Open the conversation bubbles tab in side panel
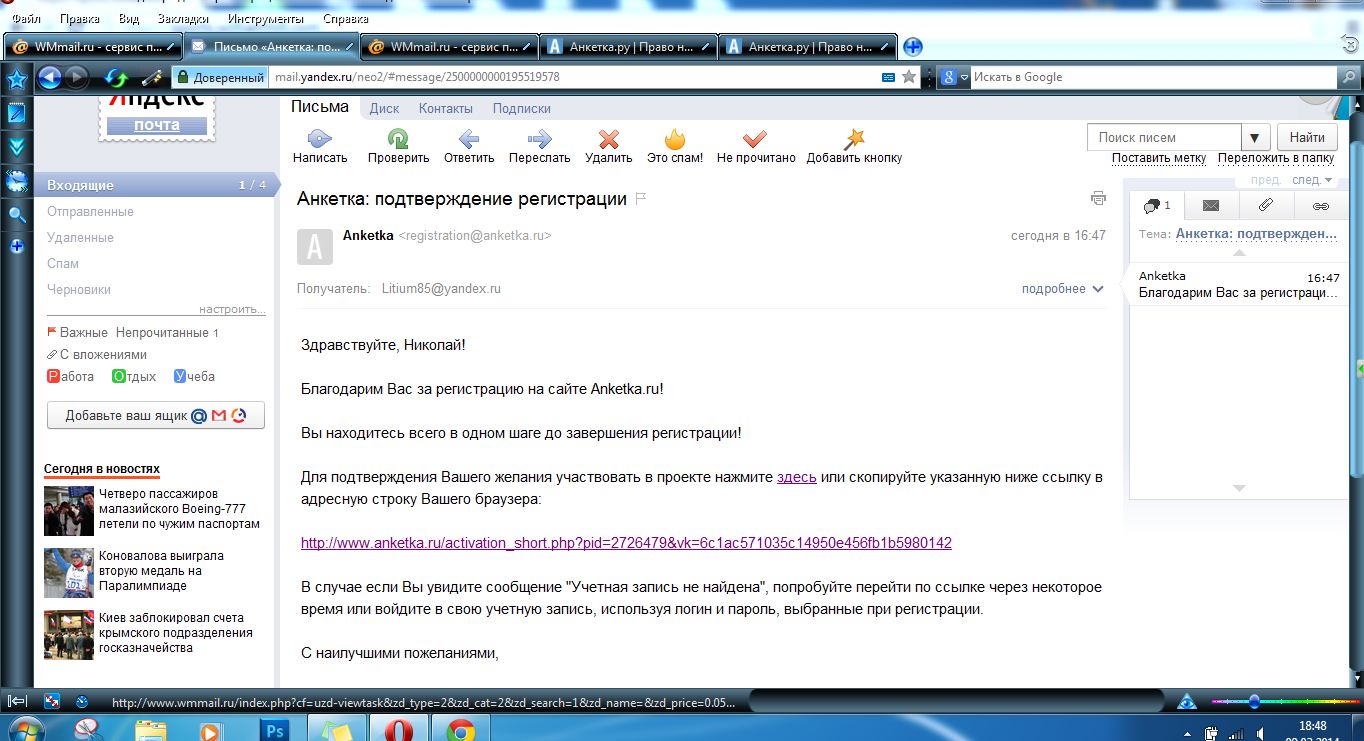Screen dimensions: 1364x741 point(1157,206)
